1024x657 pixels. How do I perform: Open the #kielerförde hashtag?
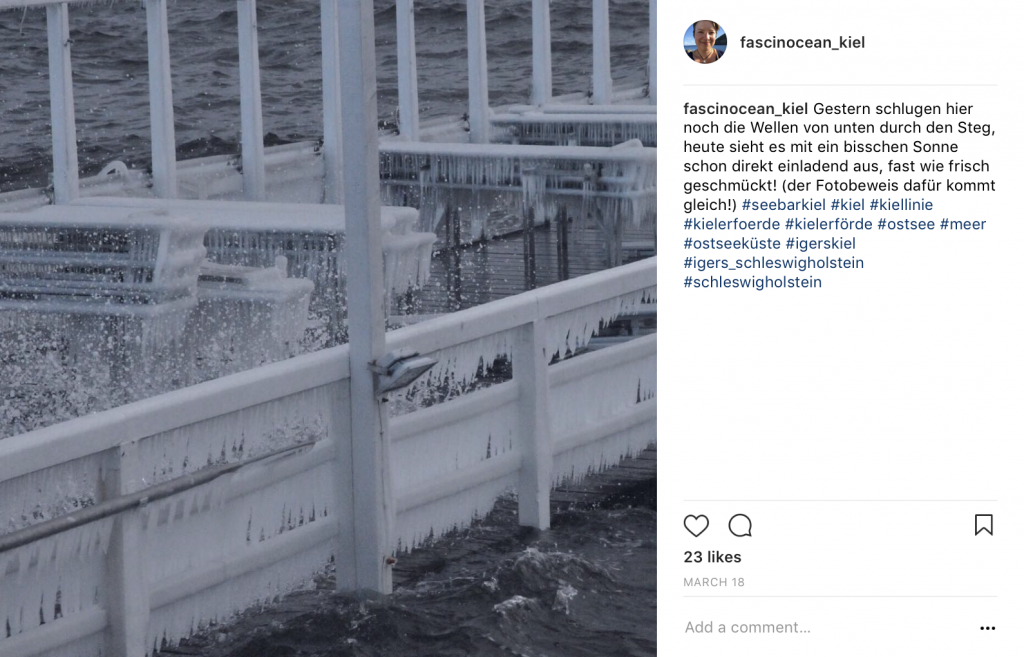point(828,224)
